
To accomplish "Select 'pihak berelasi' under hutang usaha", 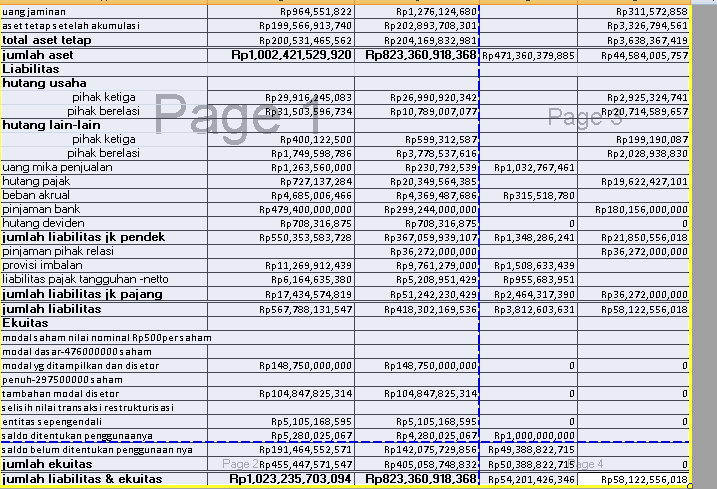I will coord(104,111).
